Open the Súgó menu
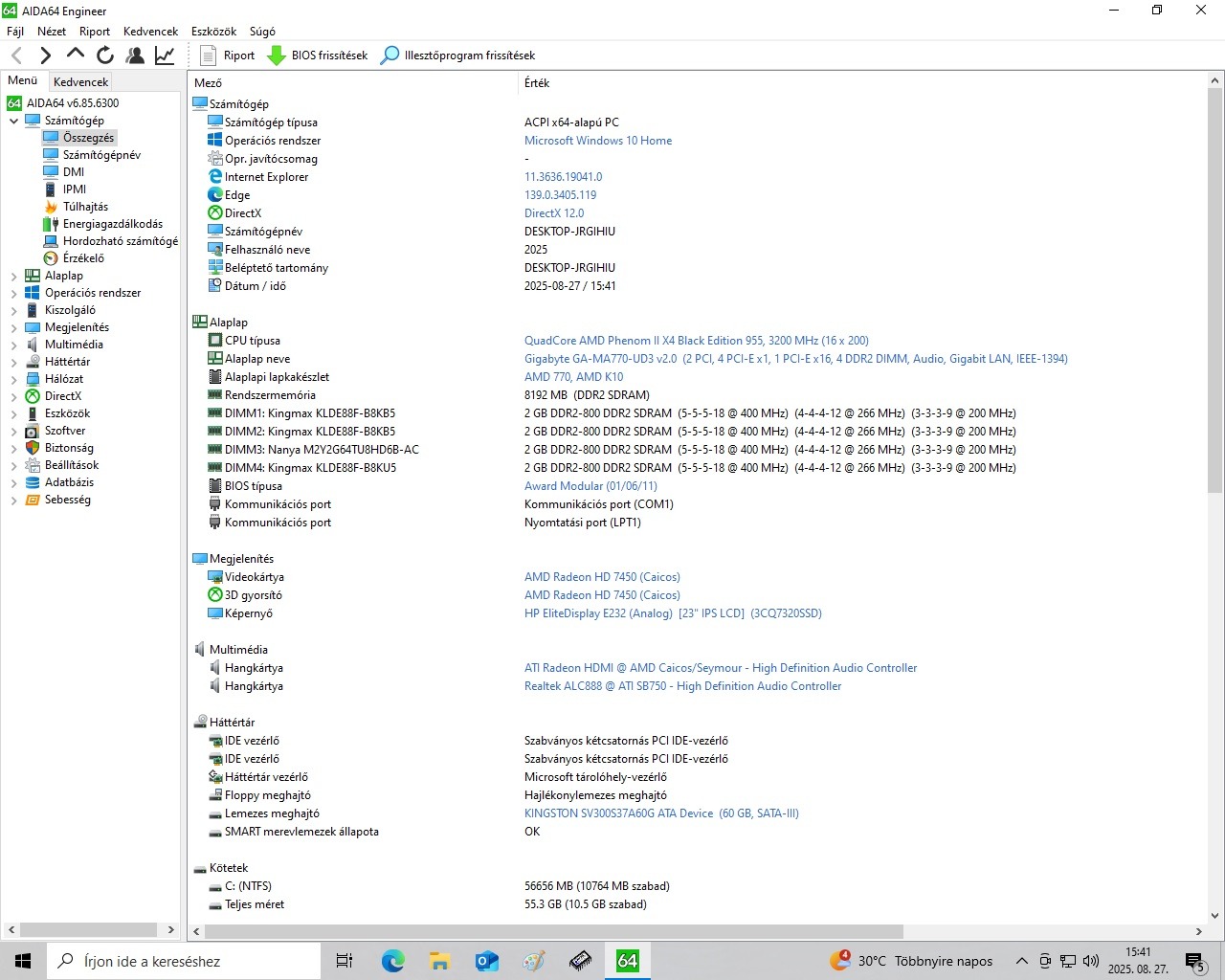The height and width of the screenshot is (980, 1225). click(x=262, y=32)
